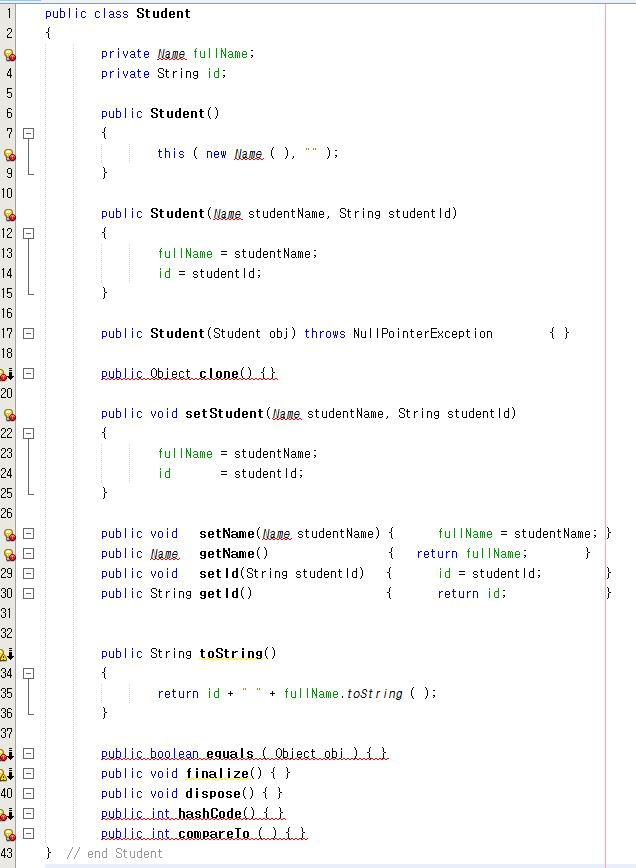Click 'hashCode' method name
636x868 pixels.
pos(210,813)
